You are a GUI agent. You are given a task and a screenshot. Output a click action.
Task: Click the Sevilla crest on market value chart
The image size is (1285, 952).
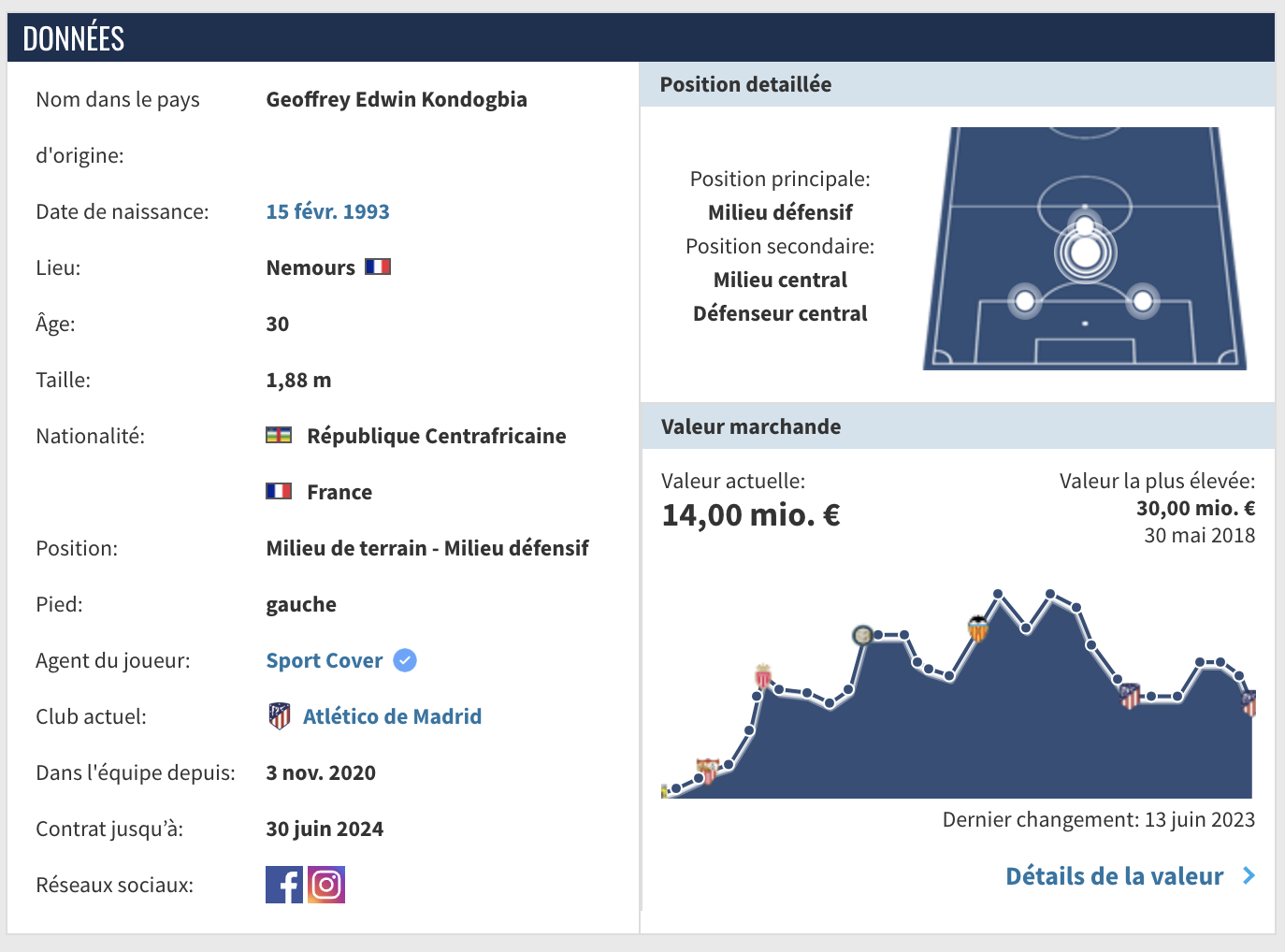708,771
